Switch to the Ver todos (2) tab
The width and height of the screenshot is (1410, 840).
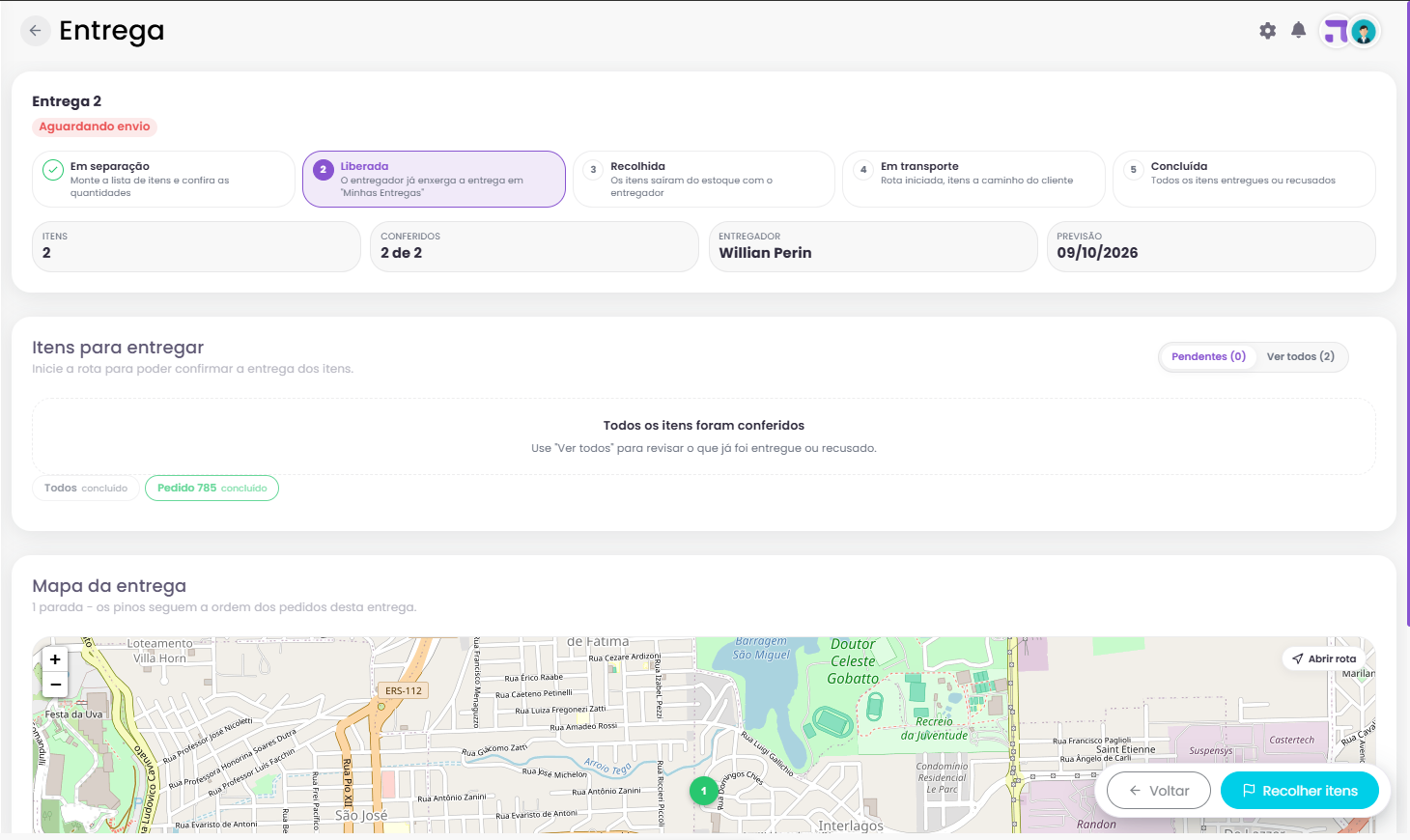(1301, 356)
